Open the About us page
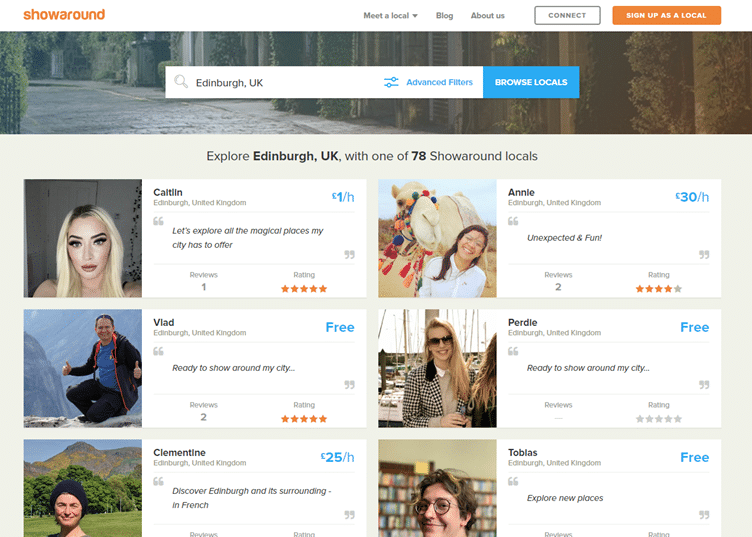The height and width of the screenshot is (537, 752). pos(487,16)
